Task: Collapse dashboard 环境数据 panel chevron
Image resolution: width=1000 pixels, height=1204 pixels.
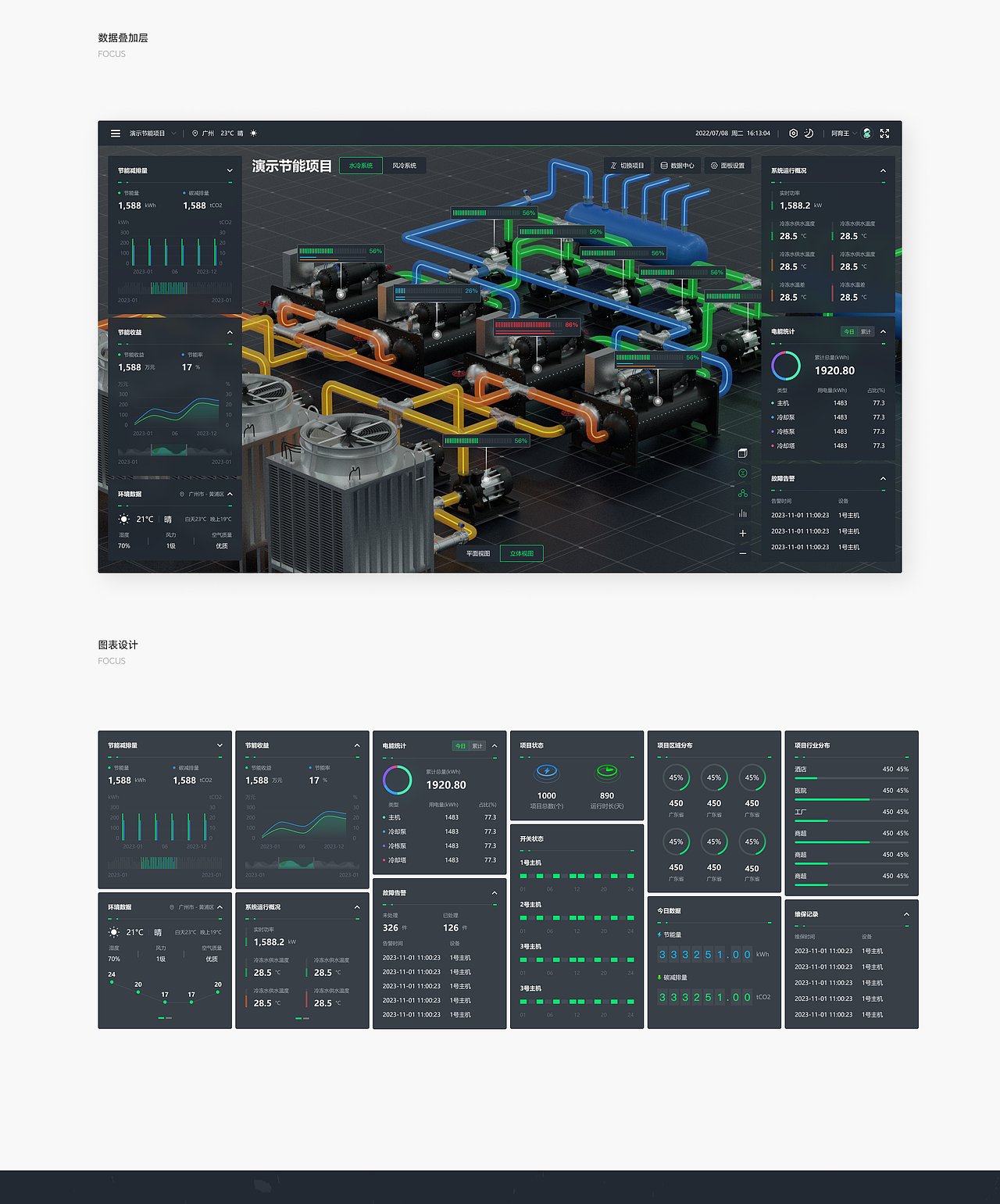Action: [230, 494]
